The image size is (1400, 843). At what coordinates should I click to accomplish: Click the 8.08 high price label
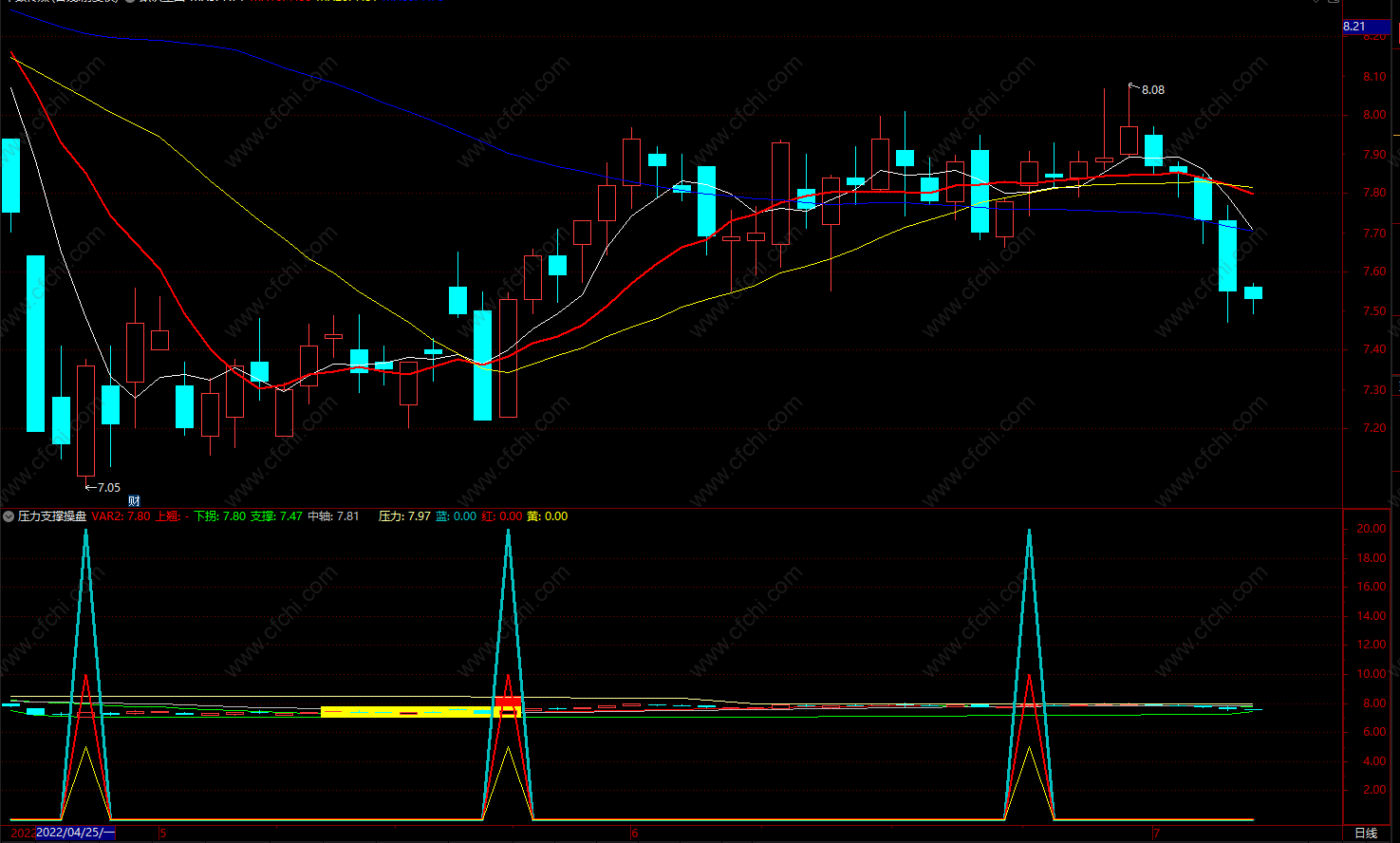[x=1152, y=90]
